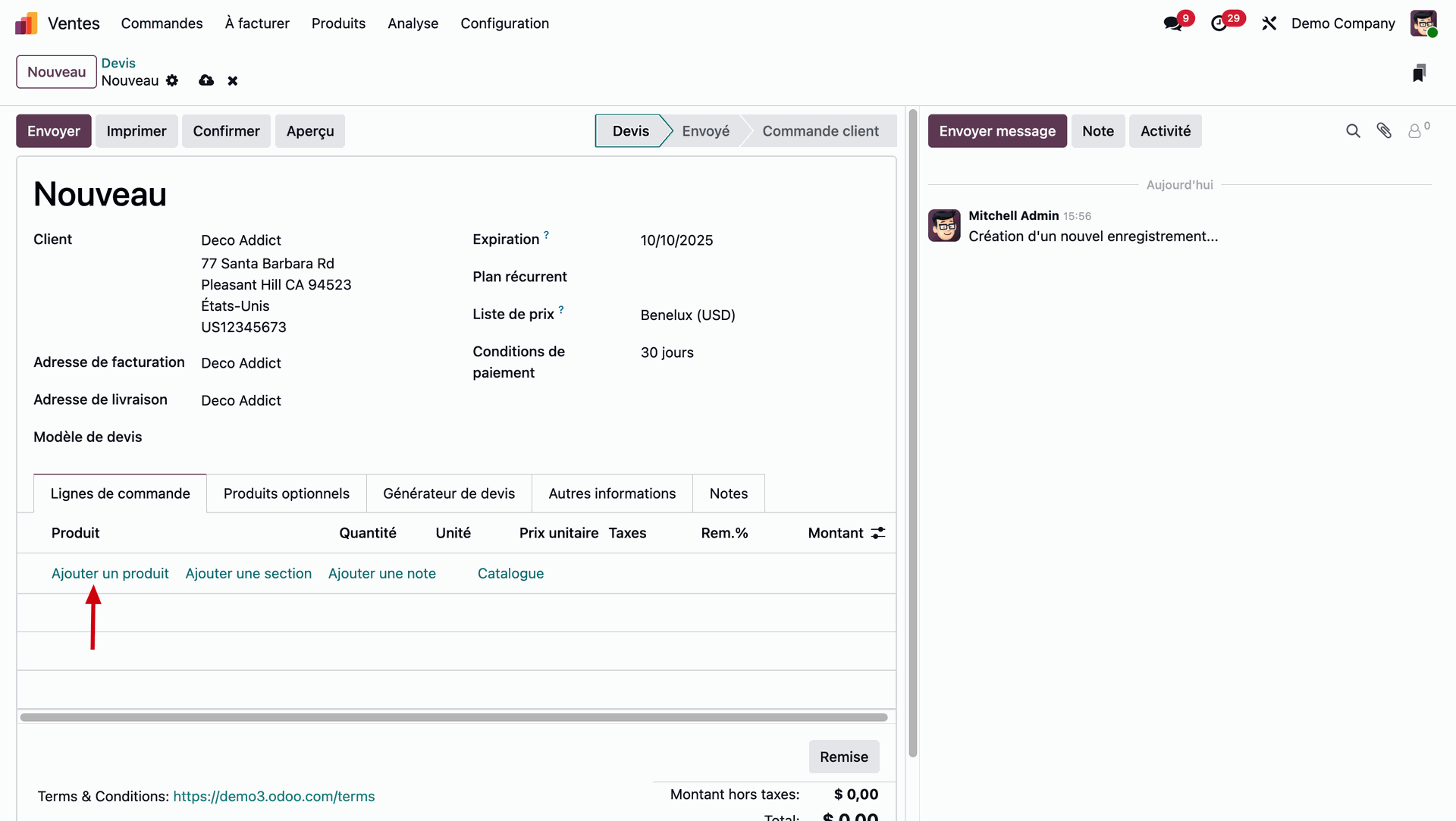Click the gear actions icon beside Nouveau
This screenshot has width=1456, height=821.
pos(172,80)
